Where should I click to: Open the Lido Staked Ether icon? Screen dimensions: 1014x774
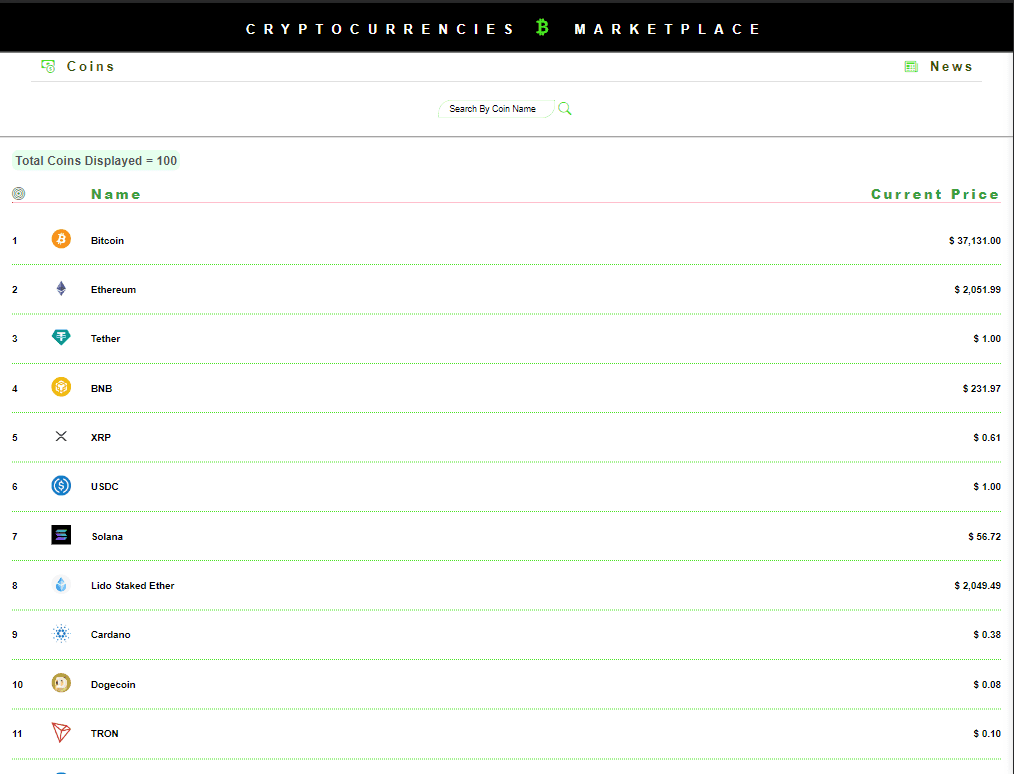[x=61, y=584]
